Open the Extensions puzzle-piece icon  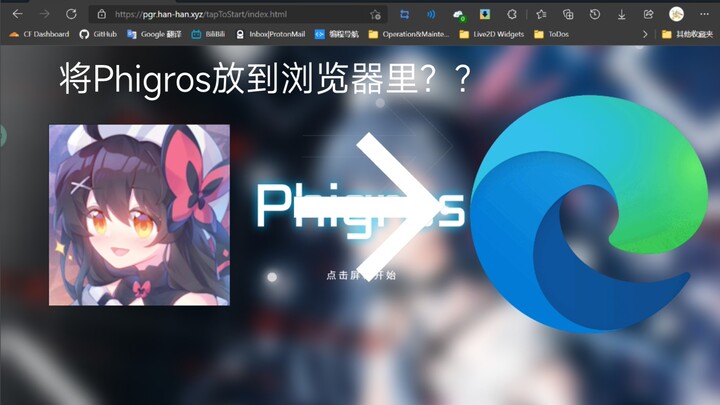click(x=512, y=15)
